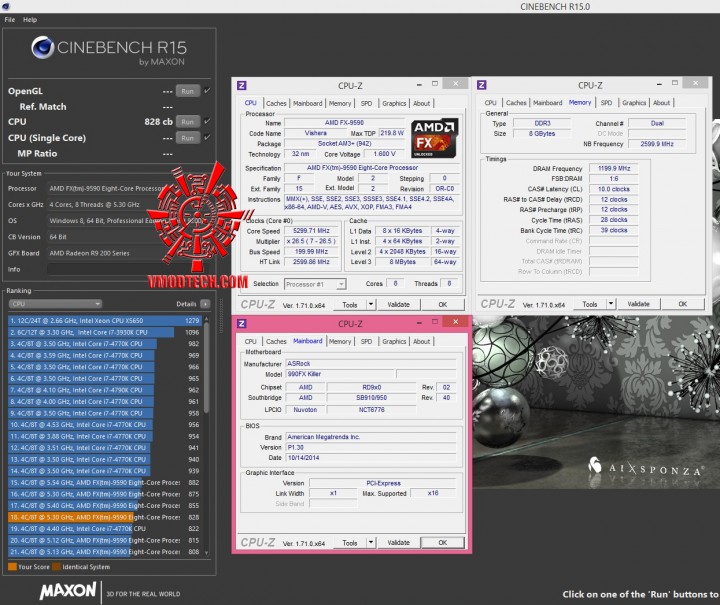Image resolution: width=720 pixels, height=605 pixels.
Task: Run the CPU benchmark
Action: (187, 122)
